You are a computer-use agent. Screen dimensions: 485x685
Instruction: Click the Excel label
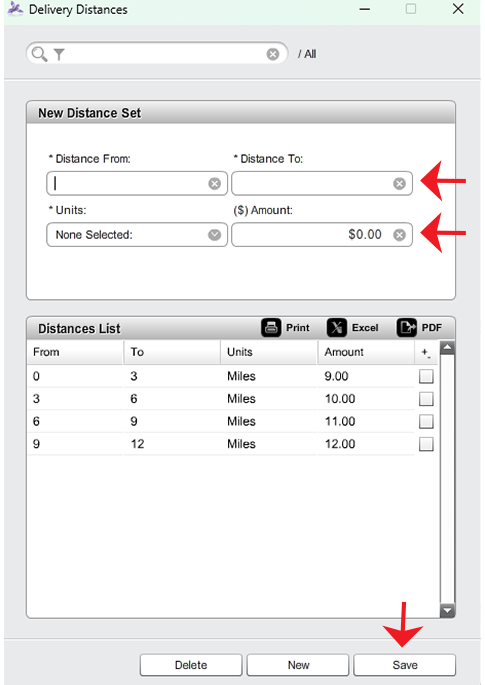click(365, 328)
